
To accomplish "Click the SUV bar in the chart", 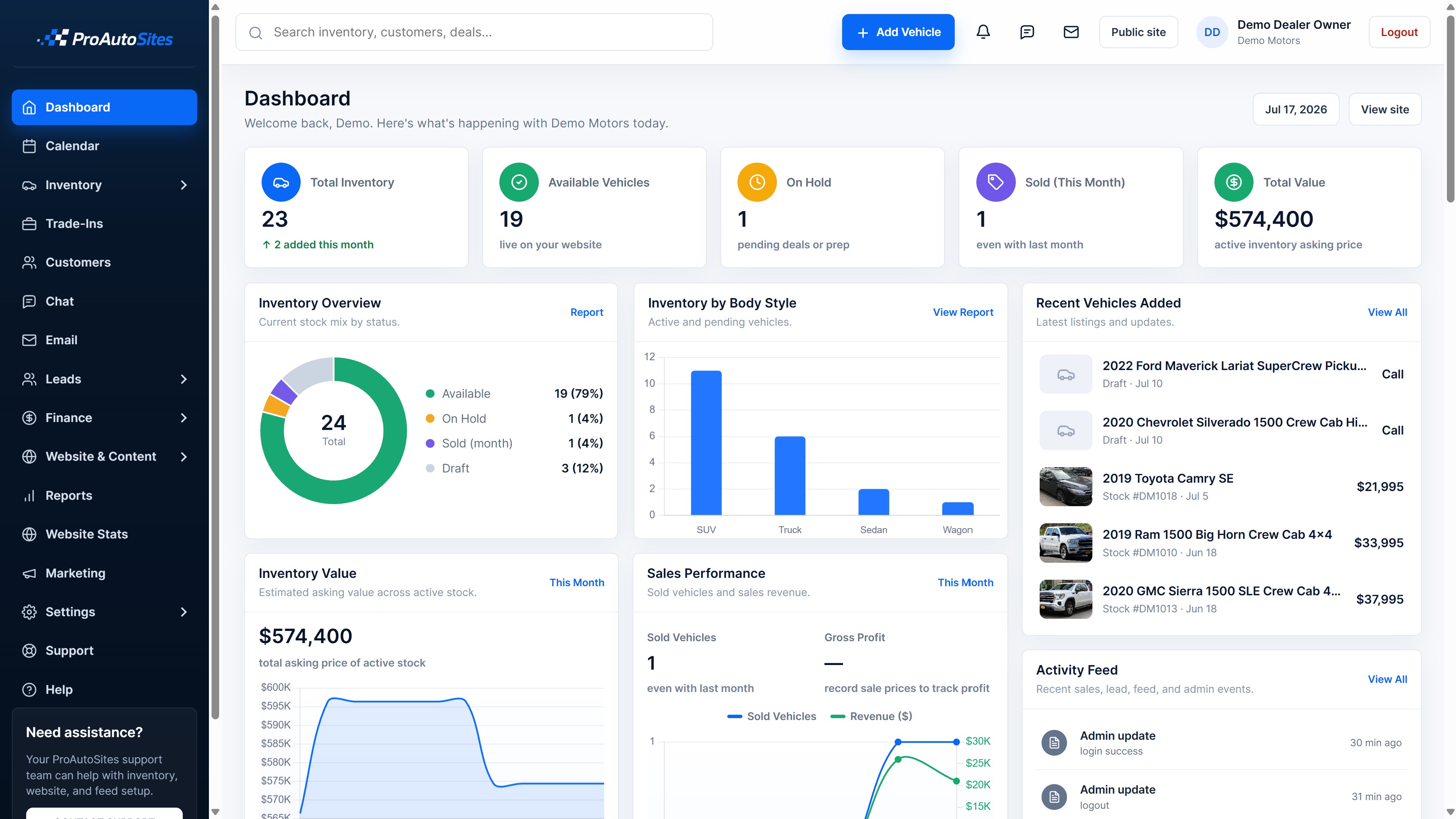I will tap(706, 442).
